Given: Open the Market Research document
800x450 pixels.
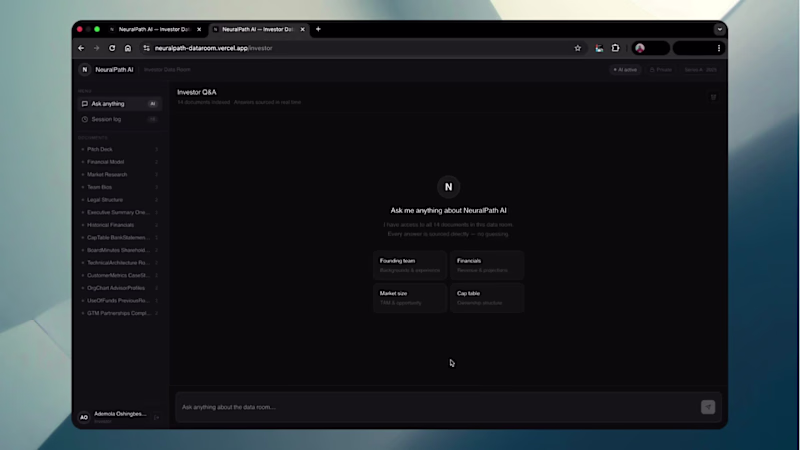Looking at the screenshot, I should tap(119, 174).
